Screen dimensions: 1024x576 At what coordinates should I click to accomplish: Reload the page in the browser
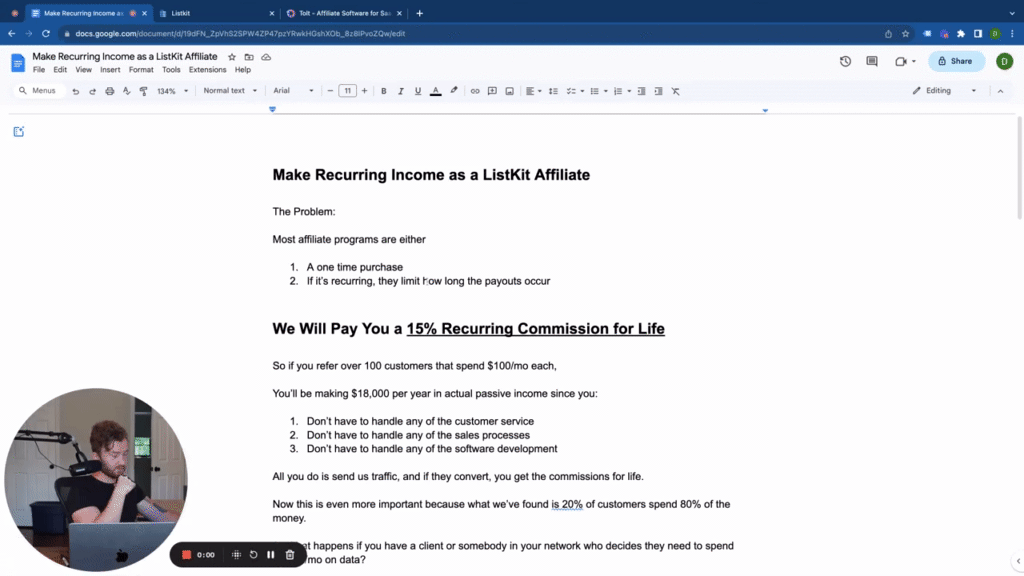[x=46, y=34]
